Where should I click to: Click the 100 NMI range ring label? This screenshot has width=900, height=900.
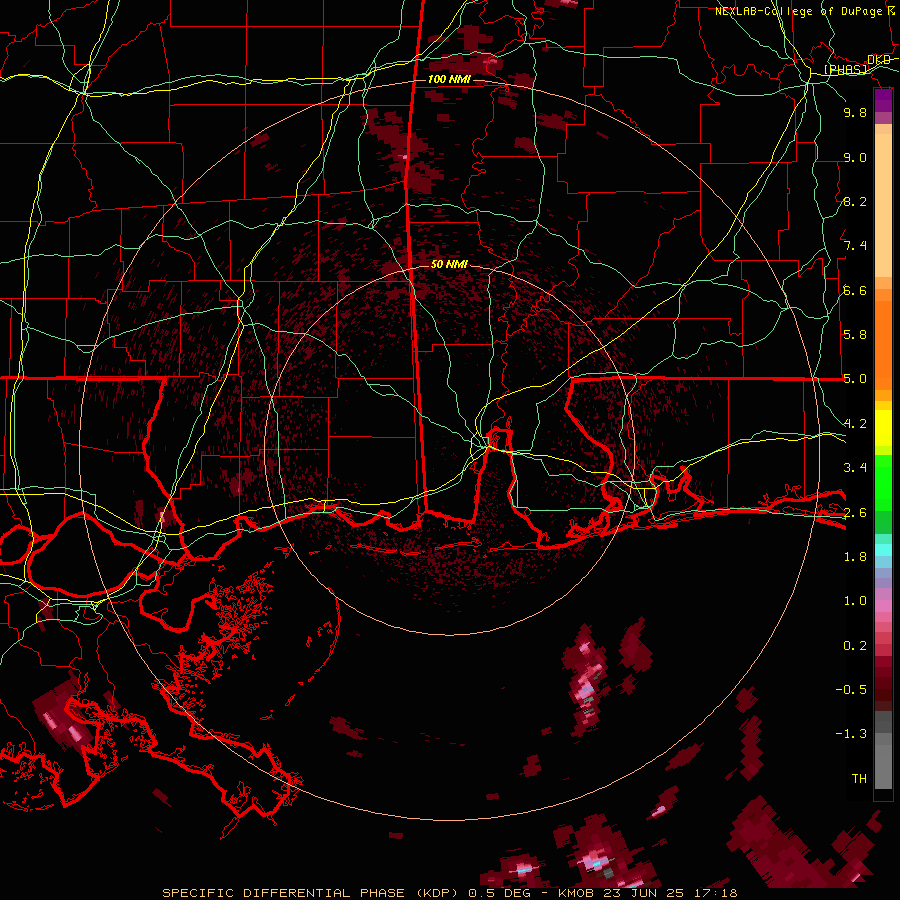[449, 79]
